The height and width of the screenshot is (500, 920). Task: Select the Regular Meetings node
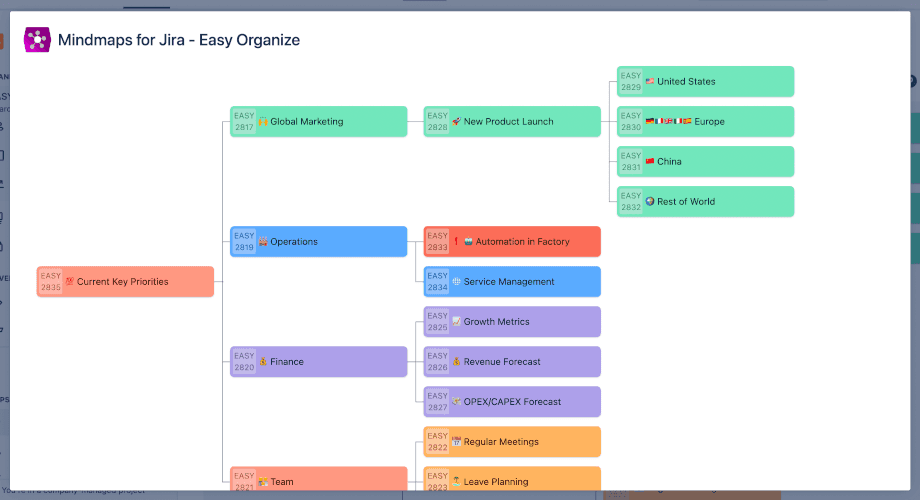[512, 442]
